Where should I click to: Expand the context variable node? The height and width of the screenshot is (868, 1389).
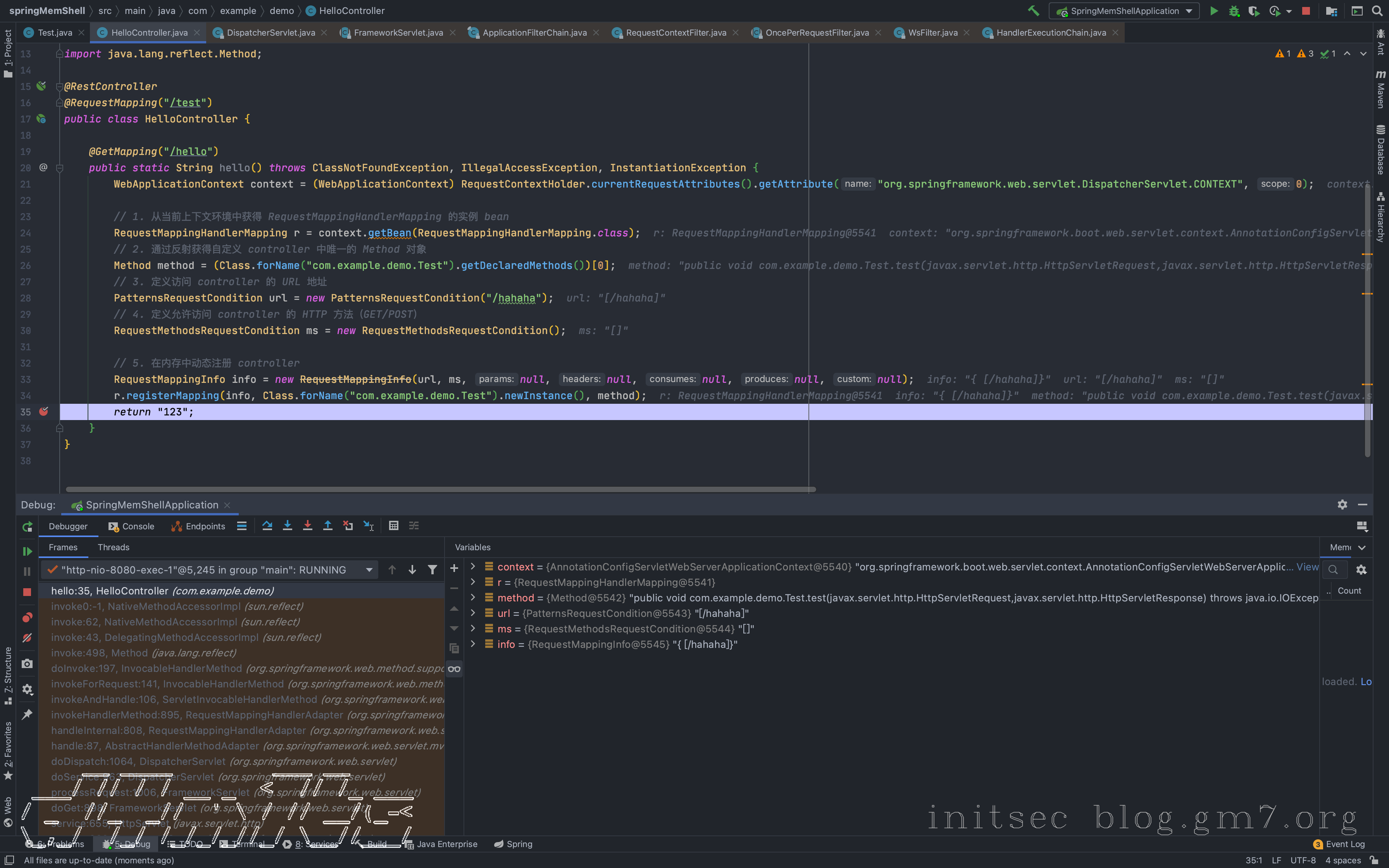click(473, 567)
